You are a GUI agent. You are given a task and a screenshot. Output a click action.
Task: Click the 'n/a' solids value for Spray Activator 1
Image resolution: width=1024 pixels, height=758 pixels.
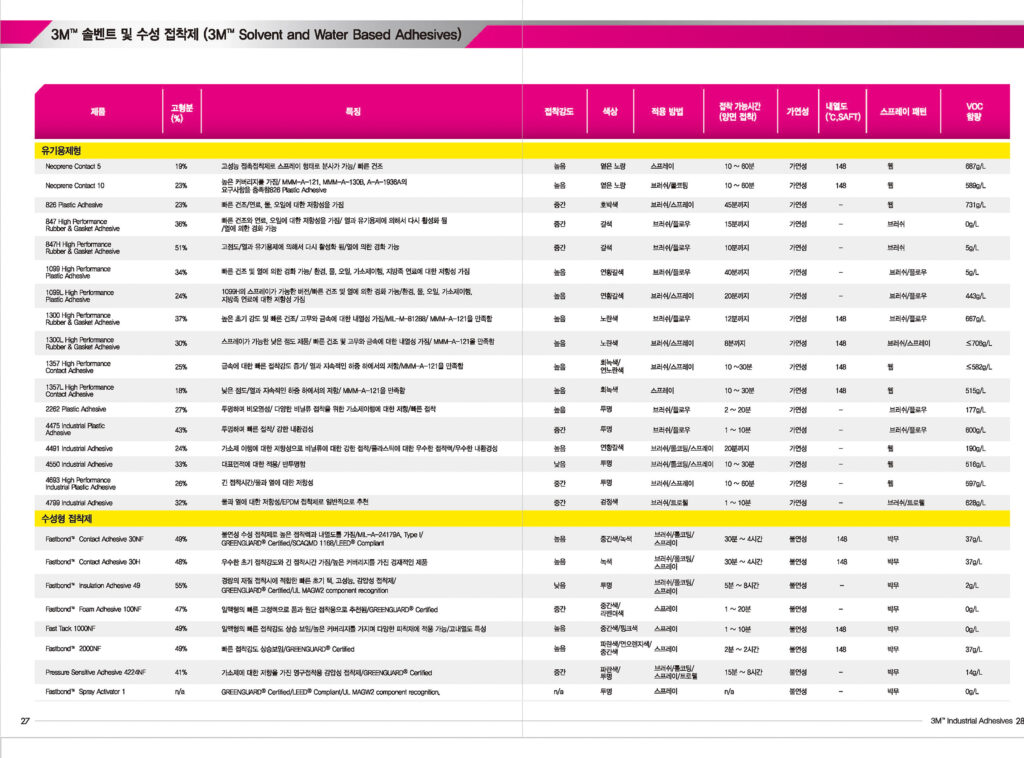coord(180,691)
